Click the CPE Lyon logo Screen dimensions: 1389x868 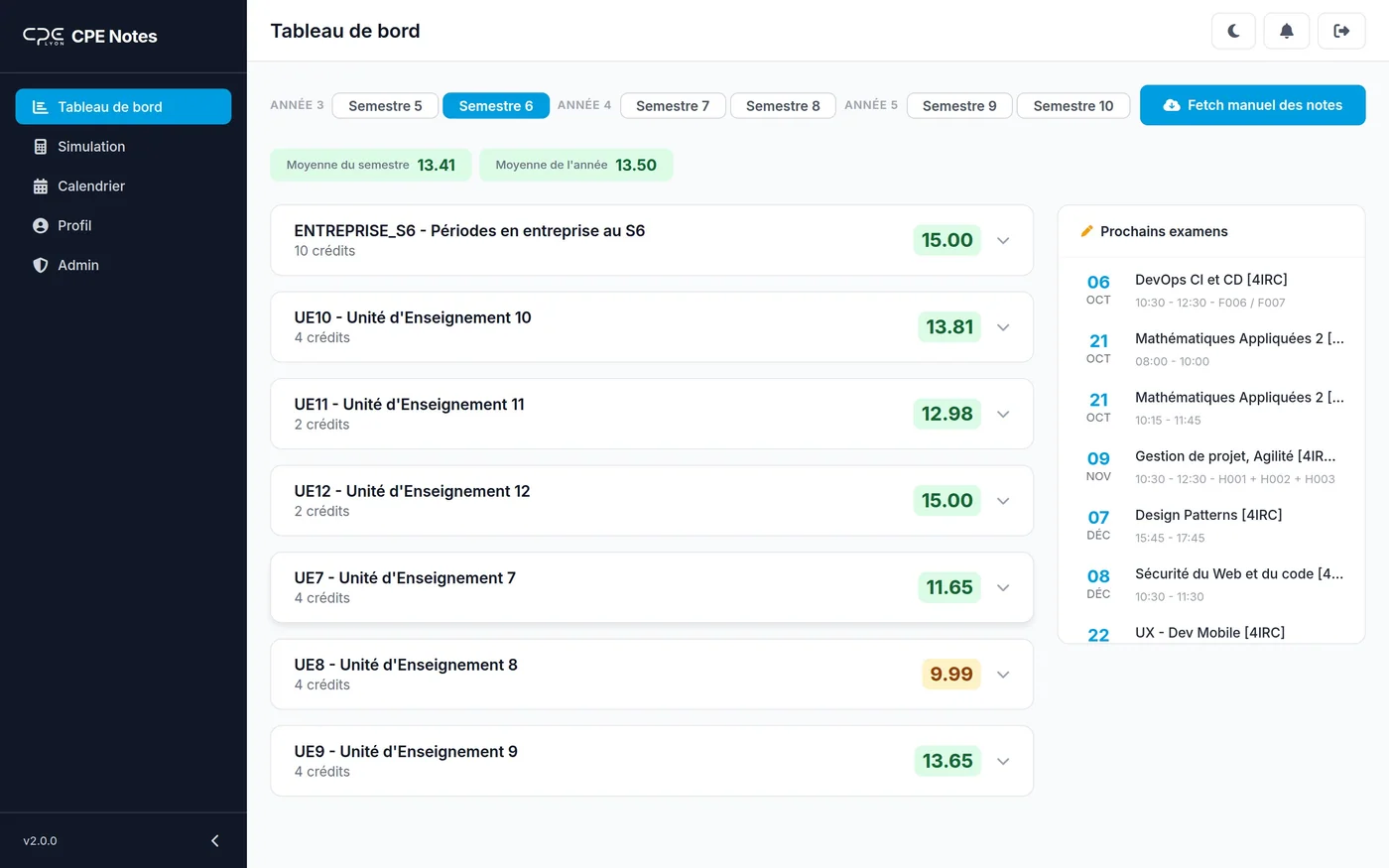[x=44, y=37]
